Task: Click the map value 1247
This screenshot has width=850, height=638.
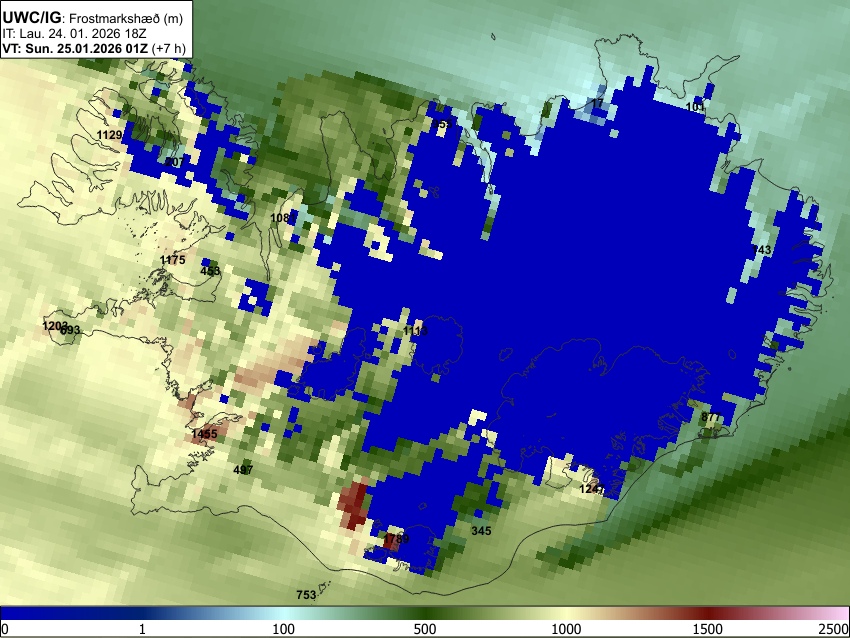Action: click(x=592, y=489)
